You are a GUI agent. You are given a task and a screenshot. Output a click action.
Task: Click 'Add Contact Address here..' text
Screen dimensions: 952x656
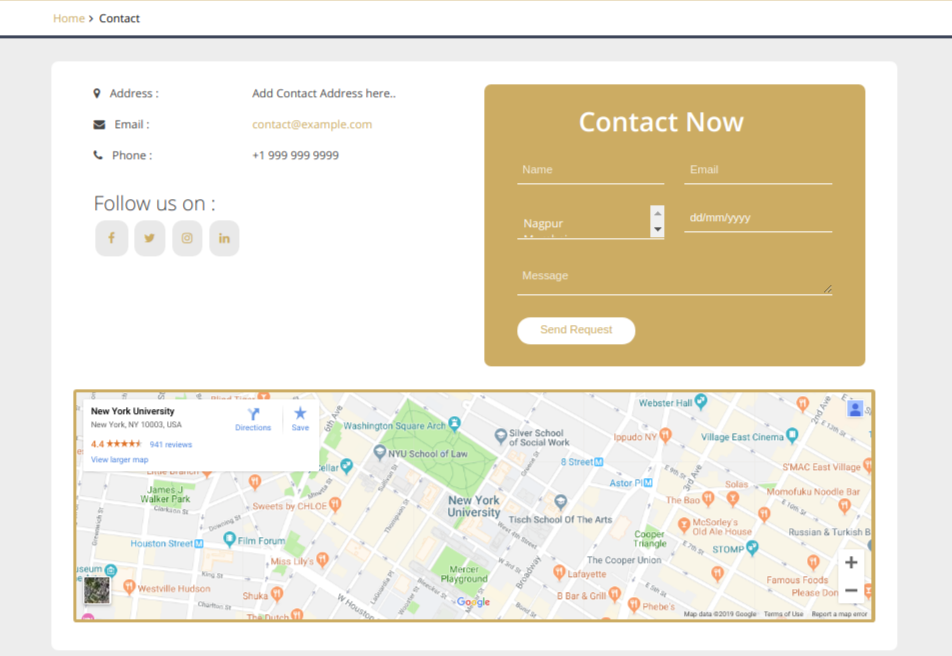[324, 94]
